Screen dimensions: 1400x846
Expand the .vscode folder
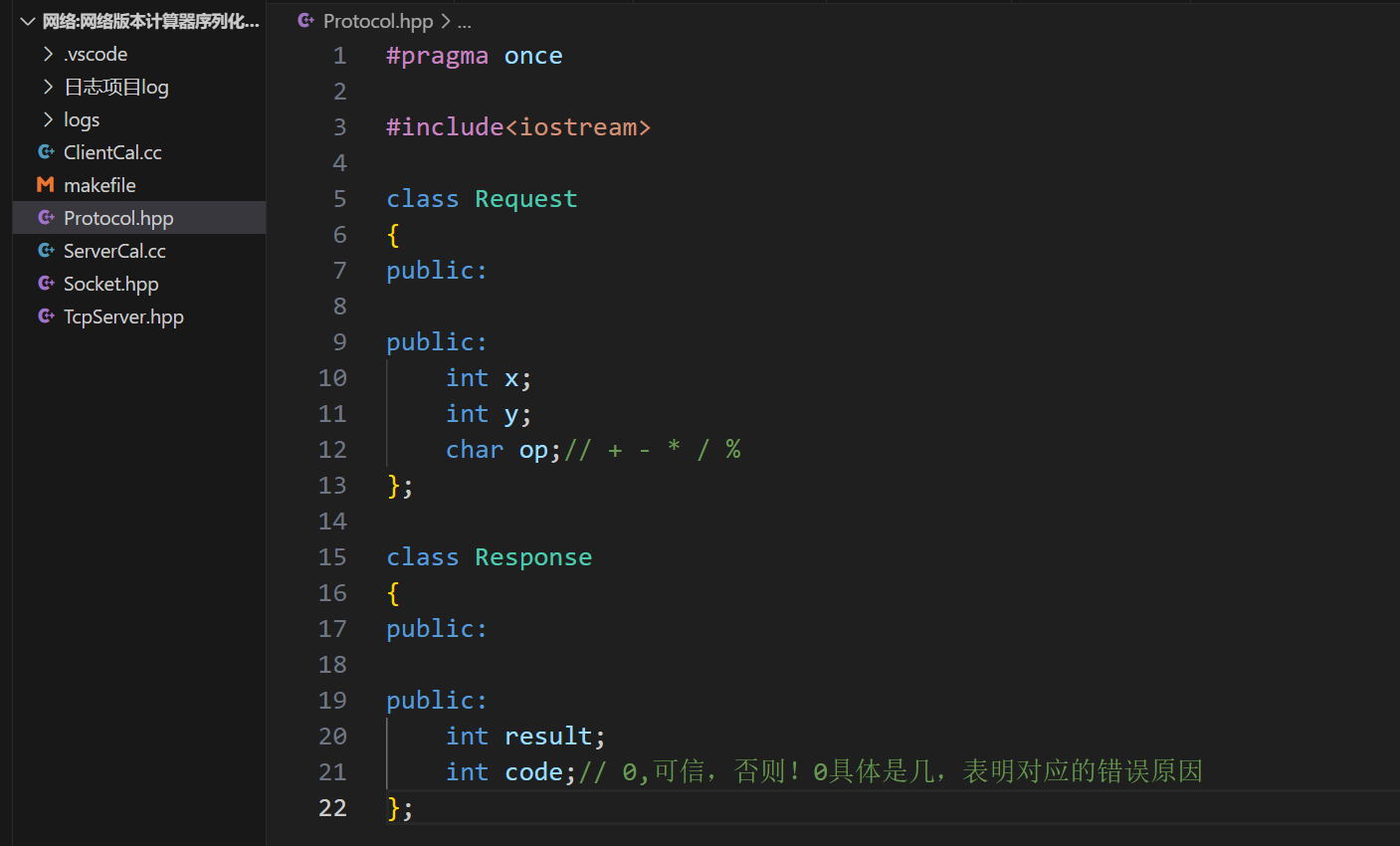[x=48, y=54]
